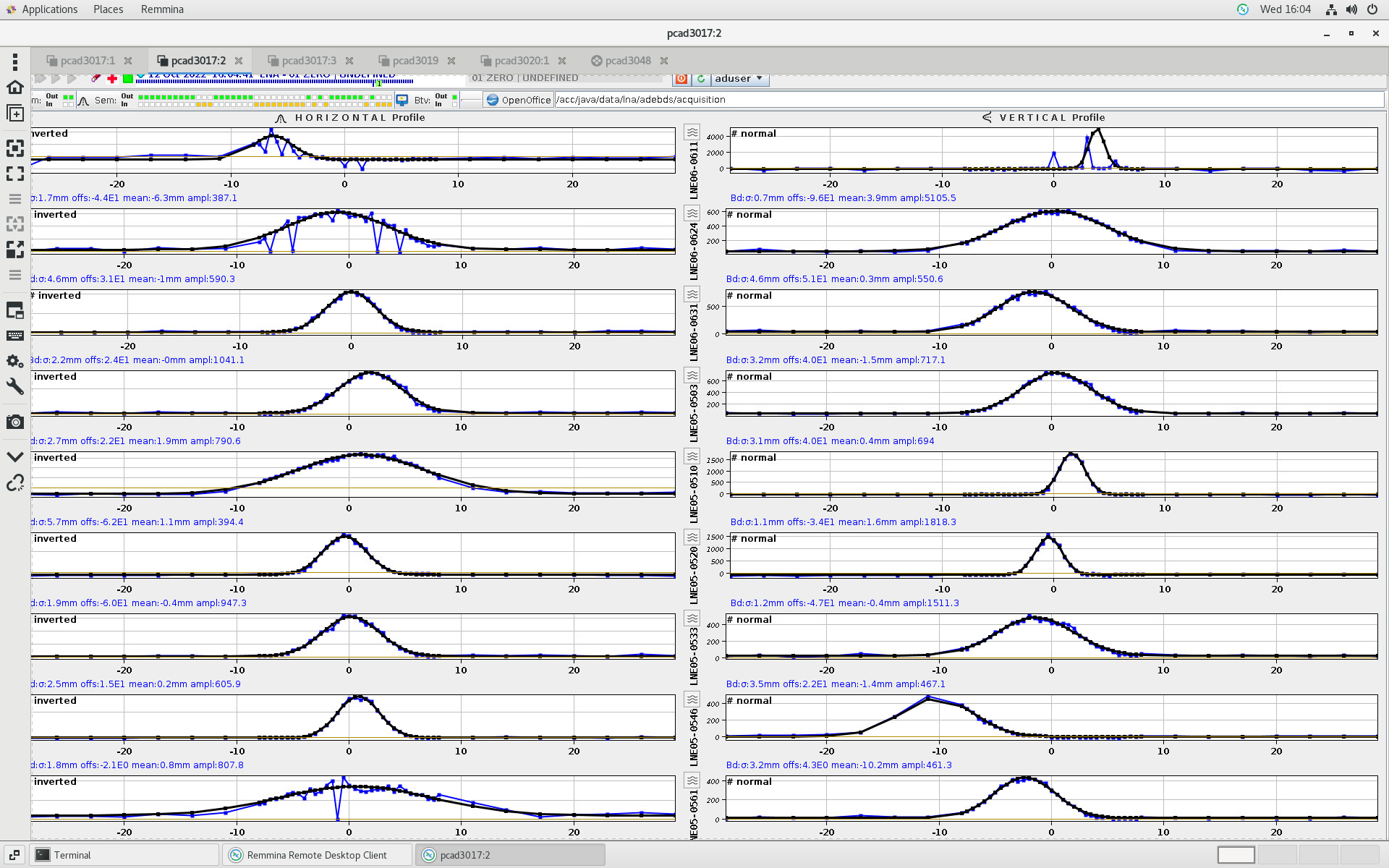This screenshot has height=868, width=1389.
Task: Switch to the pcad3019 tab
Action: [415, 61]
